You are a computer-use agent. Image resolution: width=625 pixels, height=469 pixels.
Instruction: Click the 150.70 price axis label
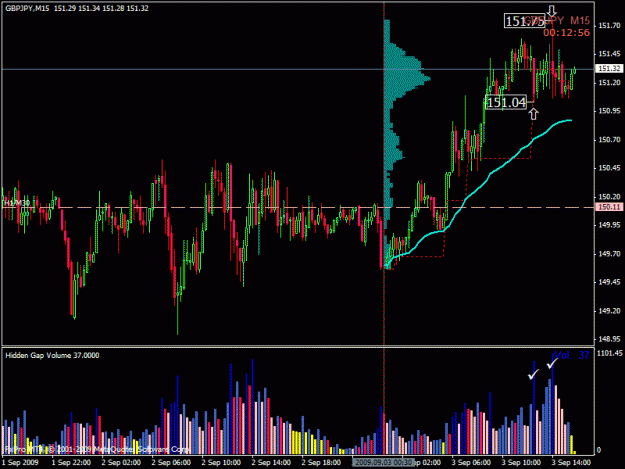pyautogui.click(x=609, y=140)
